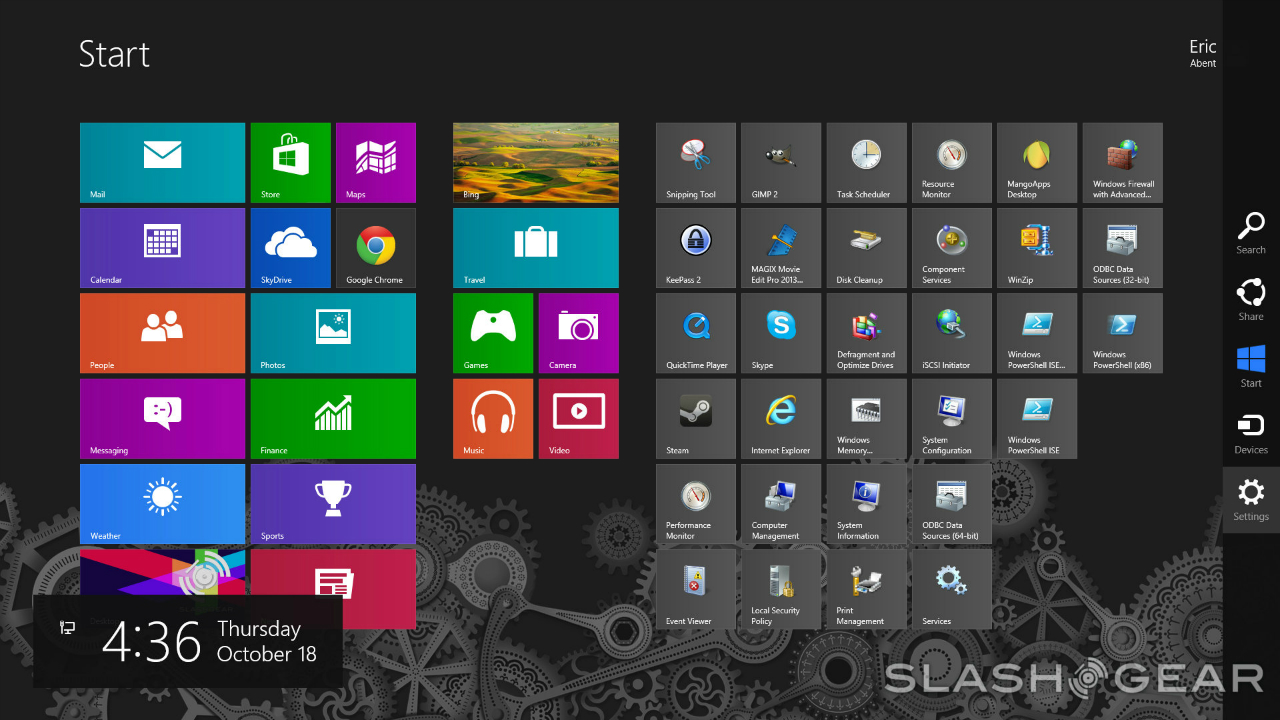Open the Devices charm
The image size is (1280, 720).
pos(1250,433)
